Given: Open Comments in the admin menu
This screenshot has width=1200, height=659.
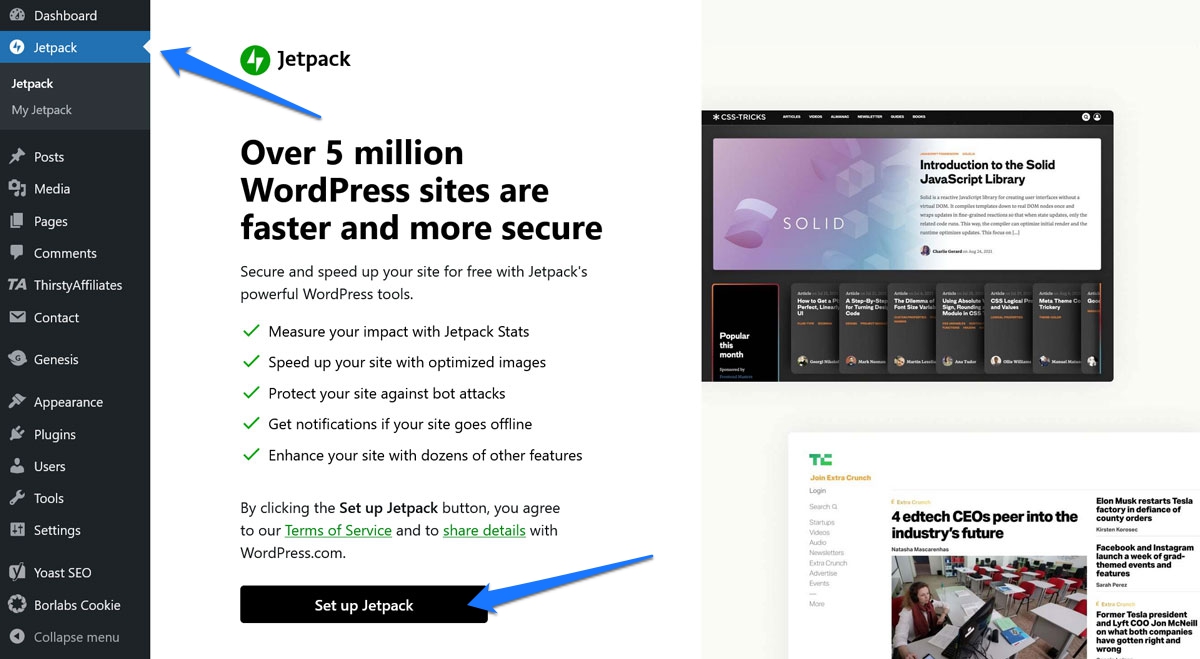Looking at the screenshot, I should 75,253.
